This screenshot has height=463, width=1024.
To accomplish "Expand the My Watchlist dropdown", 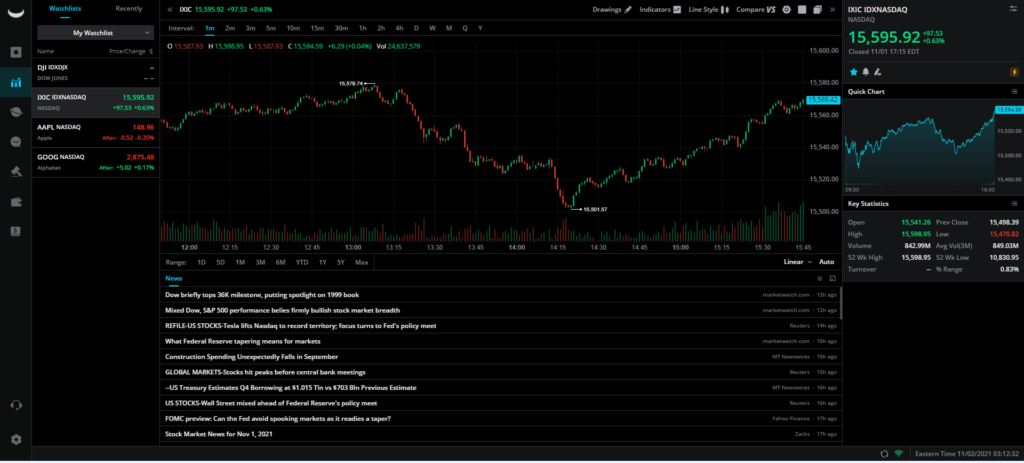I will tap(96, 32).
